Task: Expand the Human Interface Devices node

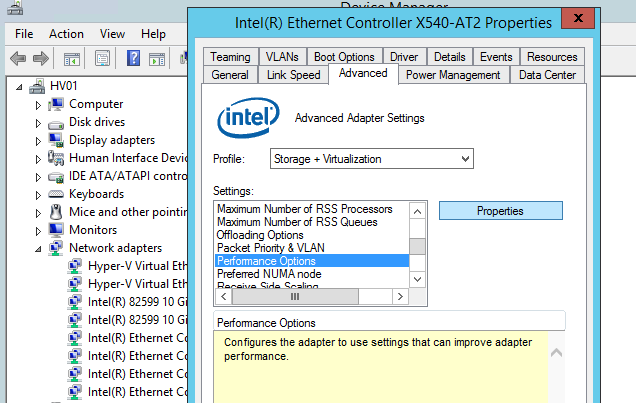Action: 38,159
